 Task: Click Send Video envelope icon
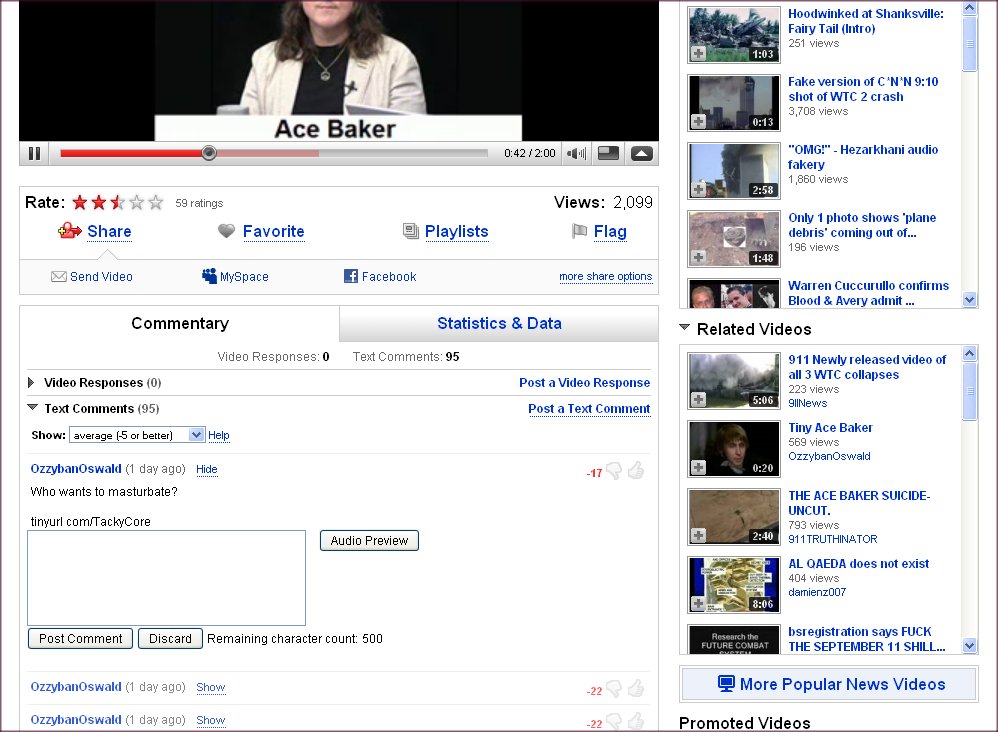coord(59,276)
